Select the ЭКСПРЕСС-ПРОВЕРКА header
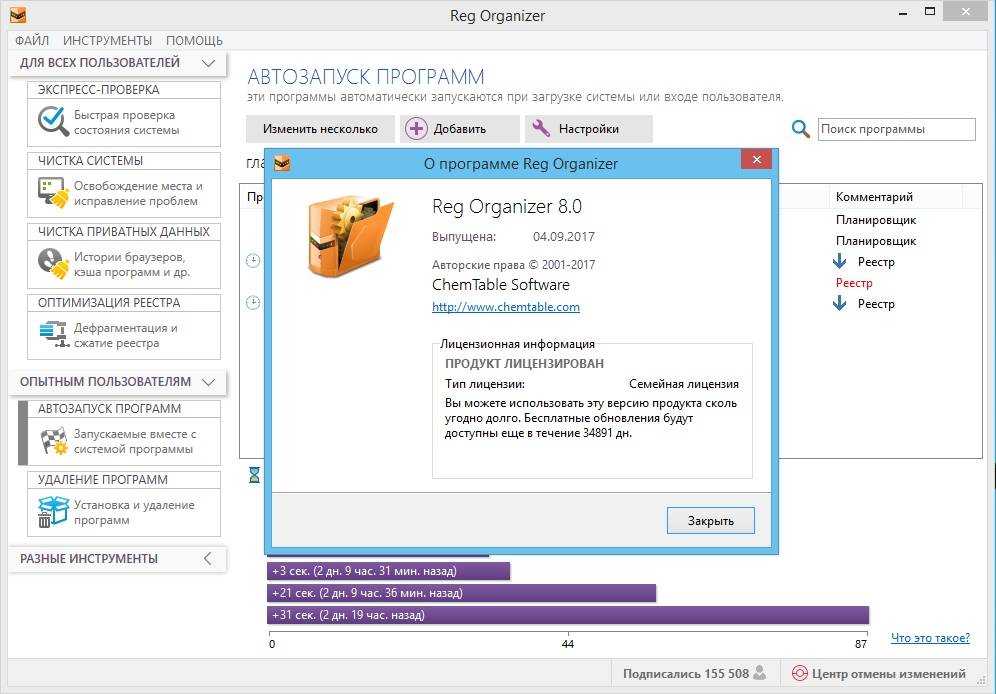 click(124, 90)
